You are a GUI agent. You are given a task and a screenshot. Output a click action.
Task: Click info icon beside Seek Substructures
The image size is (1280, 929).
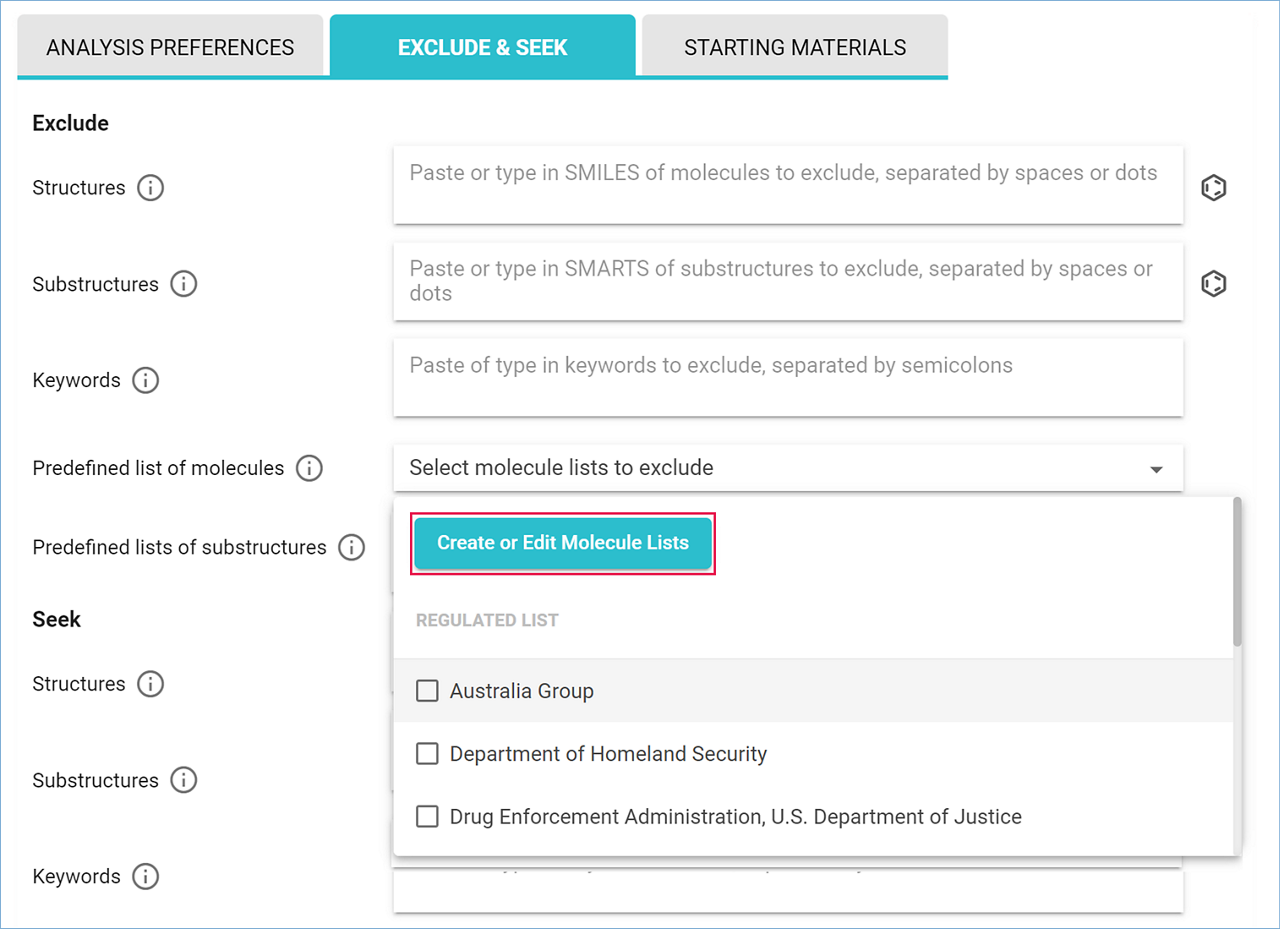(183, 780)
